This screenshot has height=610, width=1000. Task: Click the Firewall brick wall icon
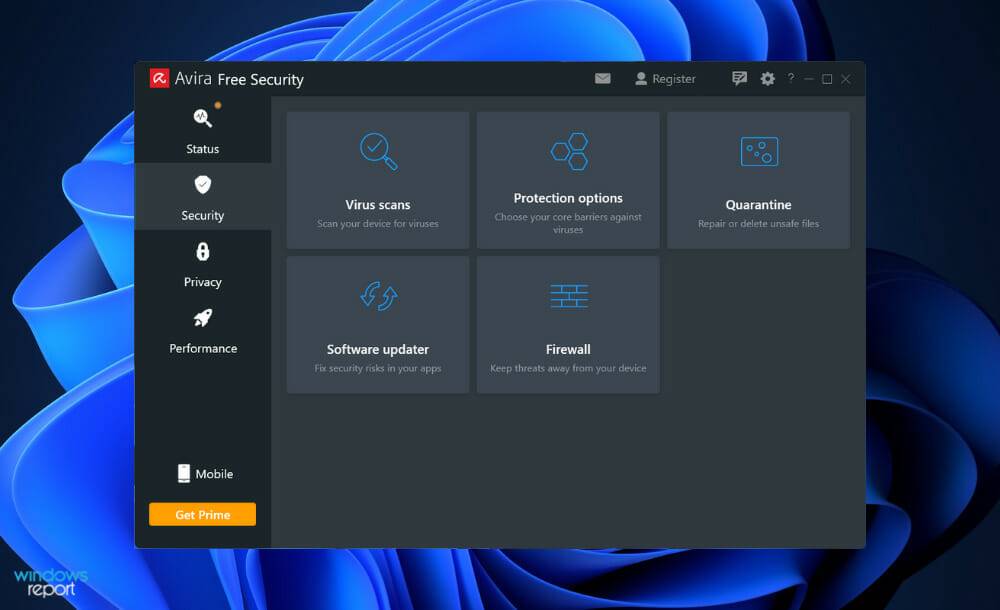coord(567,296)
